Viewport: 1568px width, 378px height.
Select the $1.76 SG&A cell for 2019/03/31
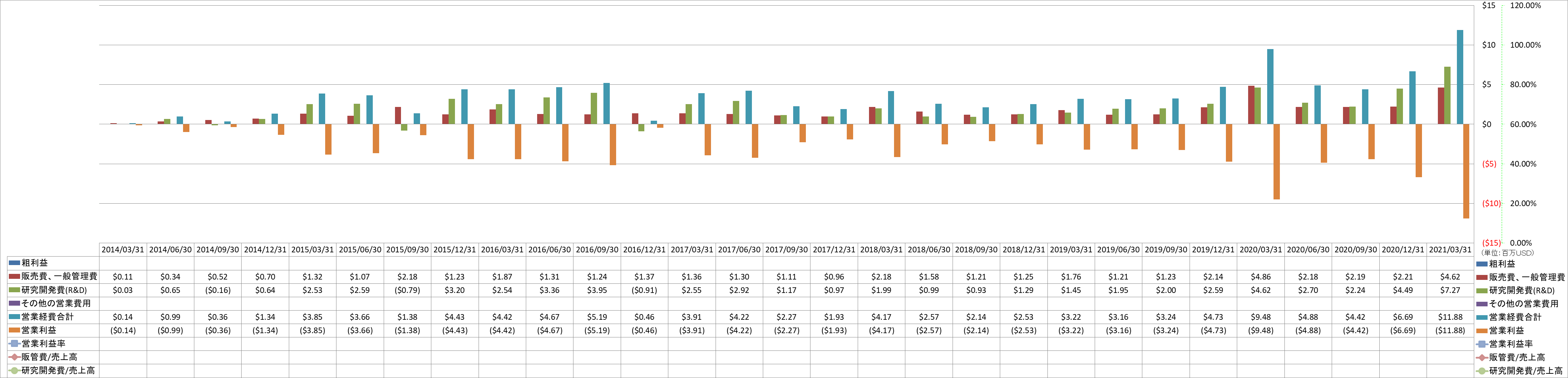pyautogui.click(x=1071, y=276)
